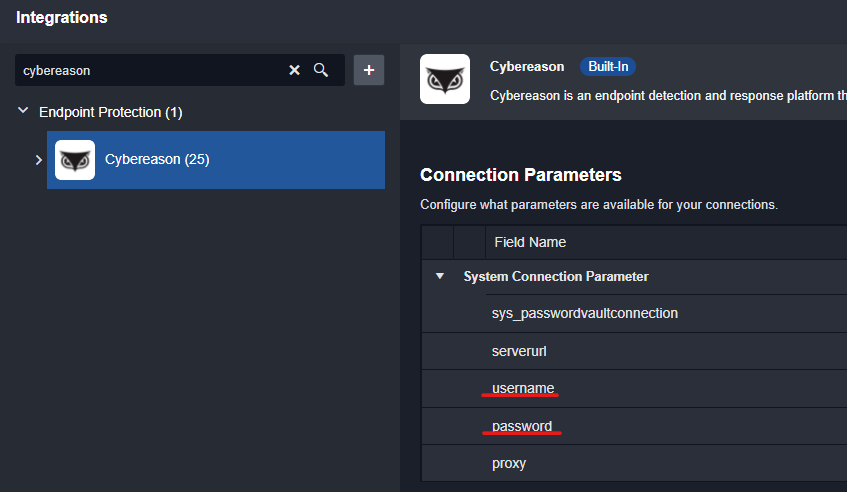This screenshot has height=492, width=847.
Task: Select the username field row
Action: tap(523, 388)
